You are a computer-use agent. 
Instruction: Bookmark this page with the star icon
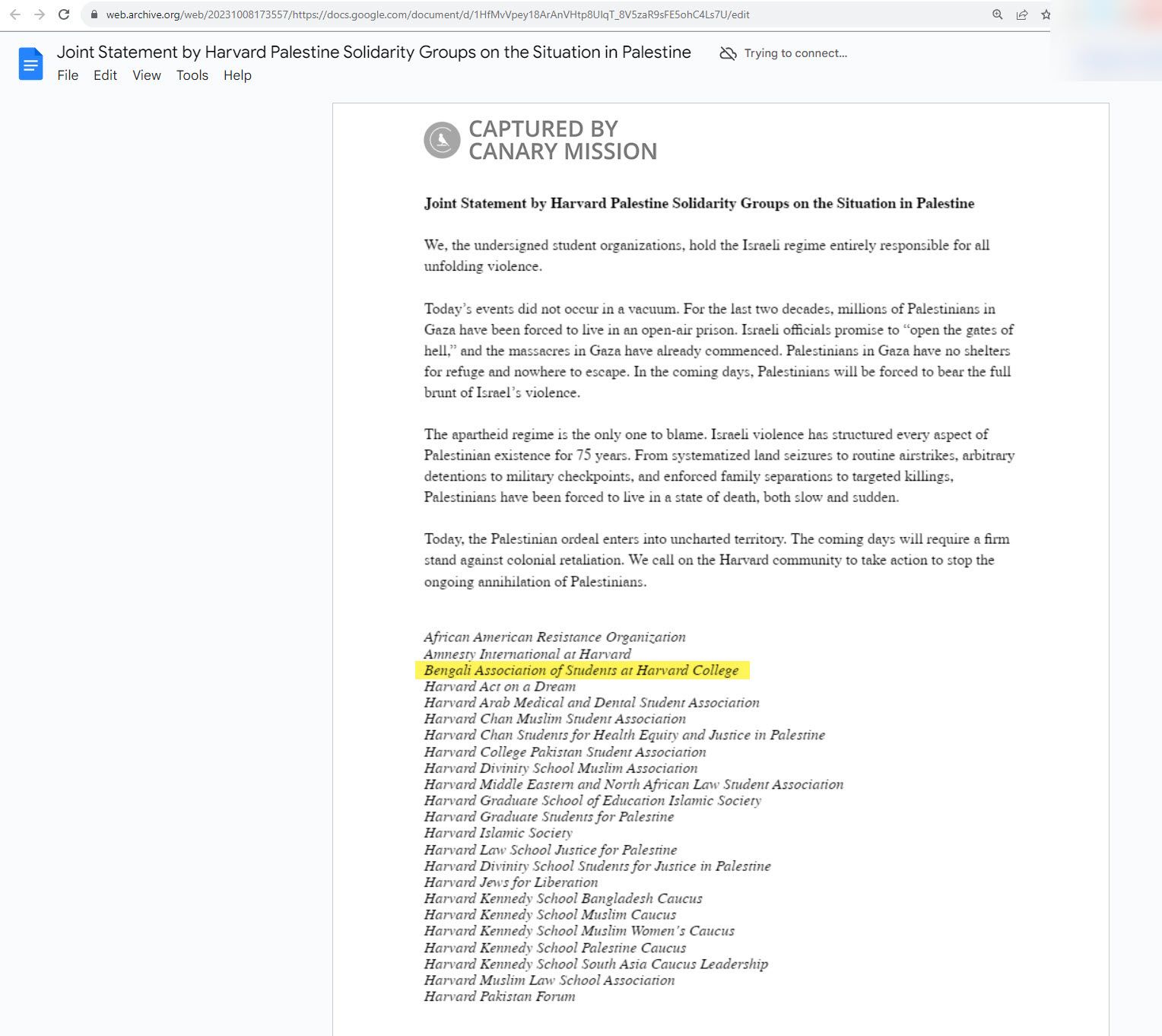(1046, 14)
